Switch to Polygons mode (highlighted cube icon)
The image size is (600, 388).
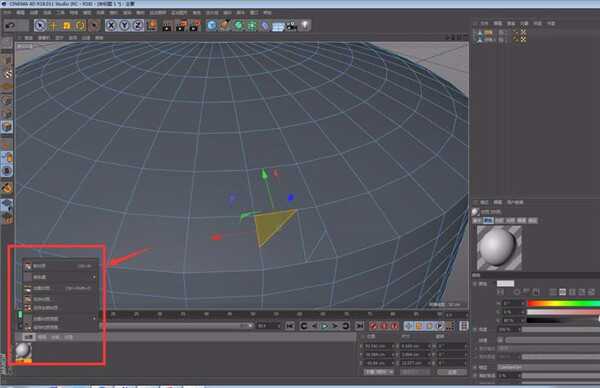[7, 127]
